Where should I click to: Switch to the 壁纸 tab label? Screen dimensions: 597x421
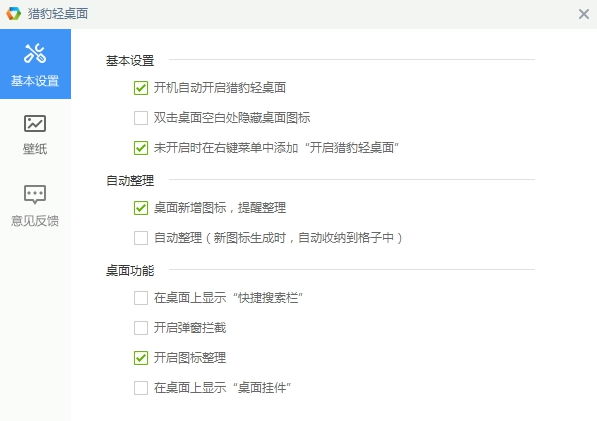(x=35, y=149)
